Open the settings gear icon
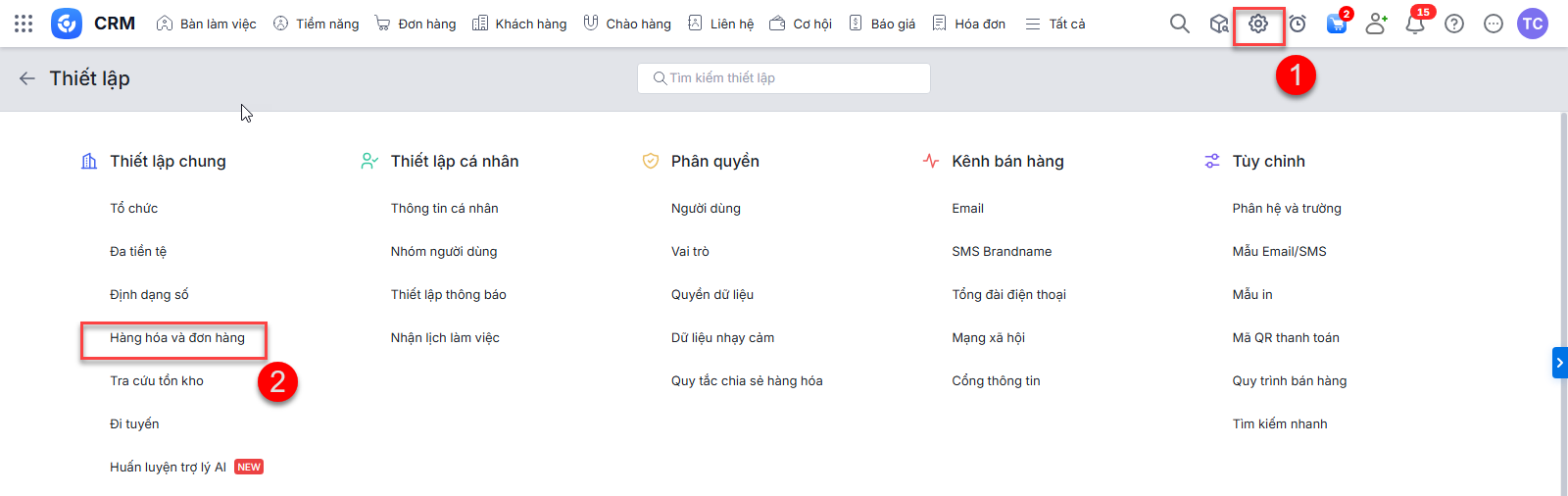Viewport: 1568px width, 496px height. [1258, 24]
